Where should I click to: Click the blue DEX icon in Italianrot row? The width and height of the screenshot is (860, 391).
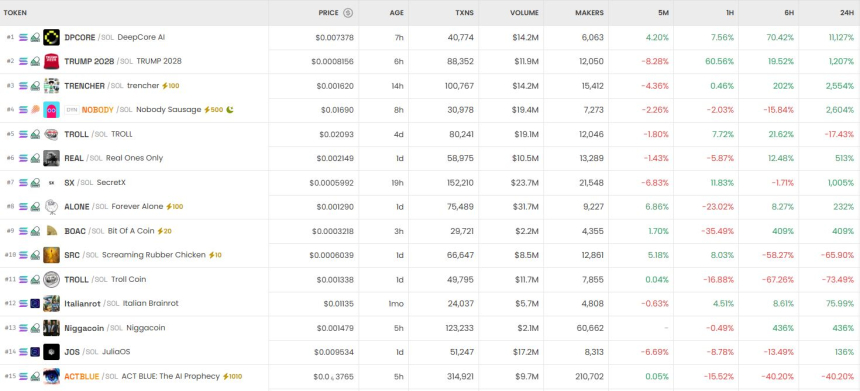click(x=35, y=303)
